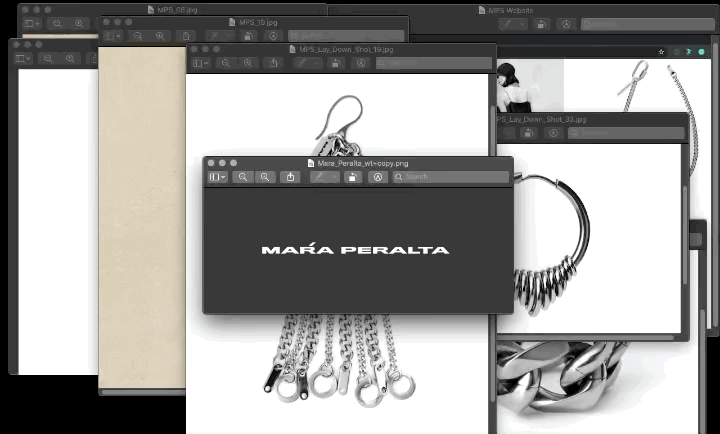720x434 pixels.
Task: Open highlight dropdown arrow in MPS Website window
Action: (x=523, y=24)
